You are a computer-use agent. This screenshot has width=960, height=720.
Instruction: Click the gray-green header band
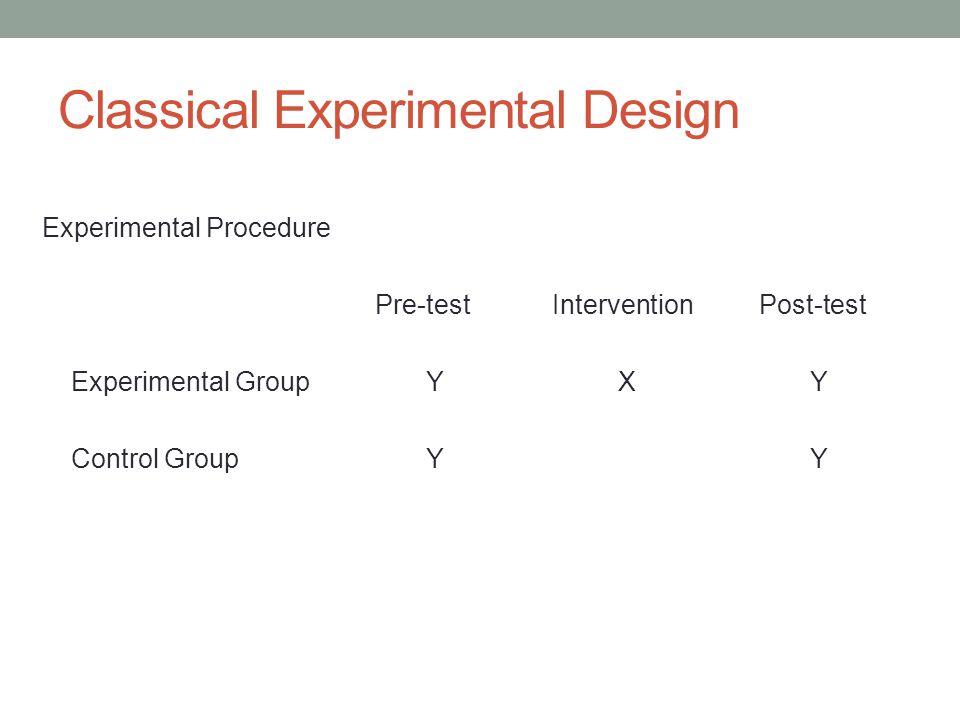click(480, 18)
